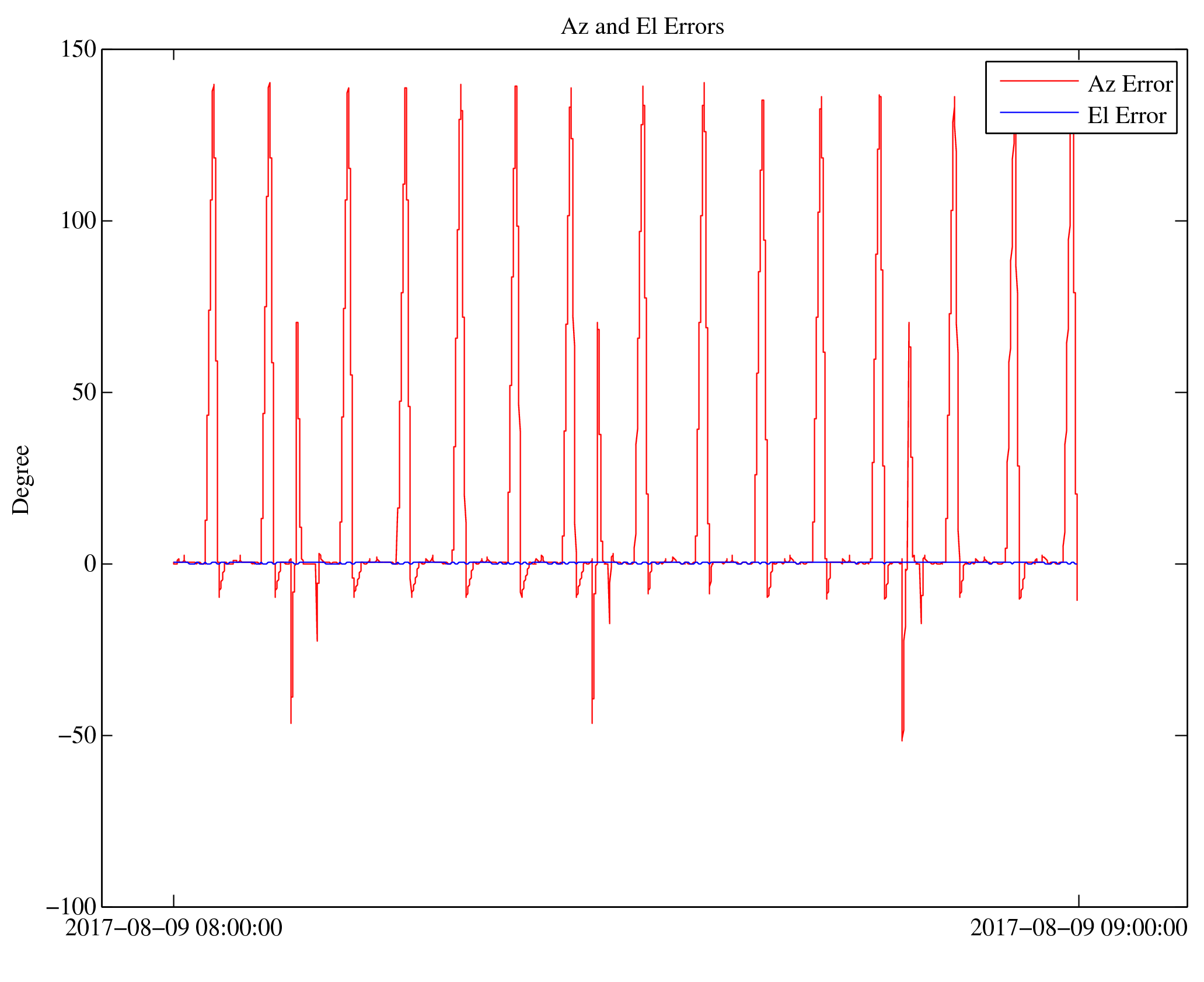Click the blue El Error legend line sample

[1039, 112]
